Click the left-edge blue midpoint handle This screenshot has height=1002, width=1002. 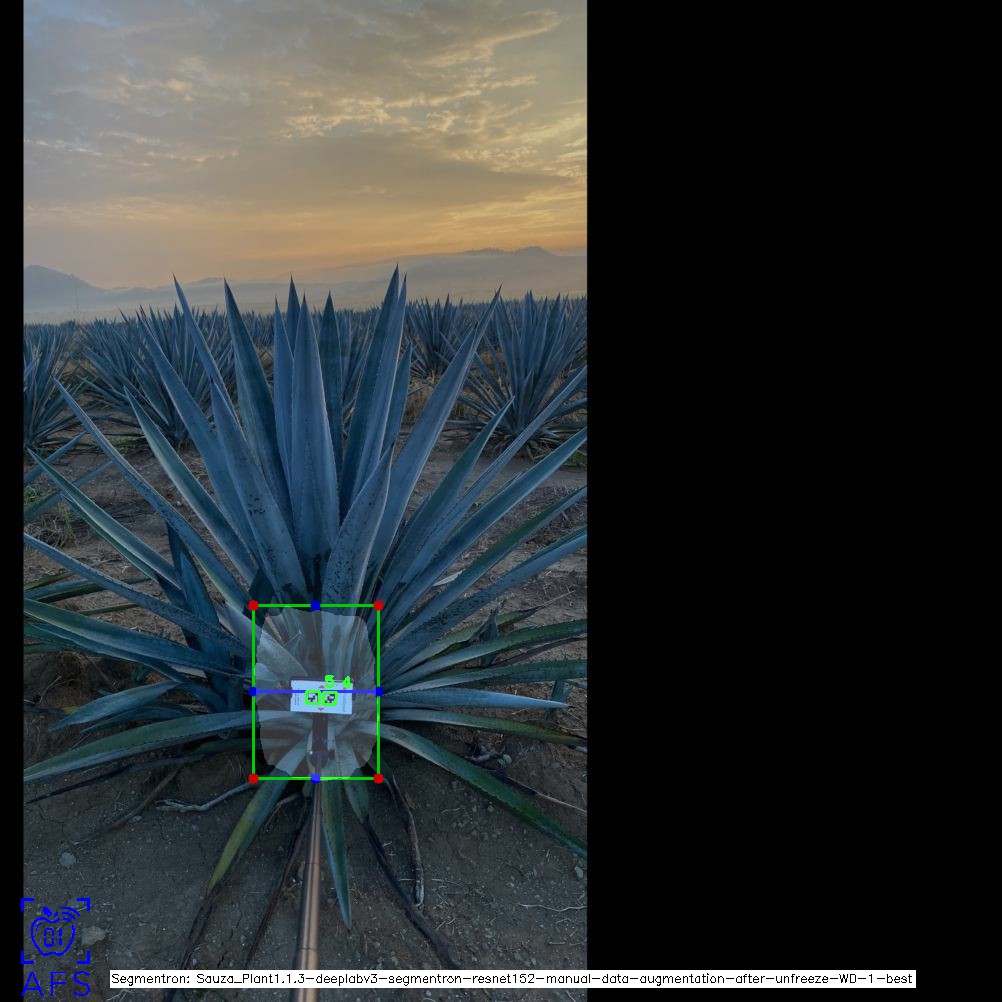coord(253,691)
